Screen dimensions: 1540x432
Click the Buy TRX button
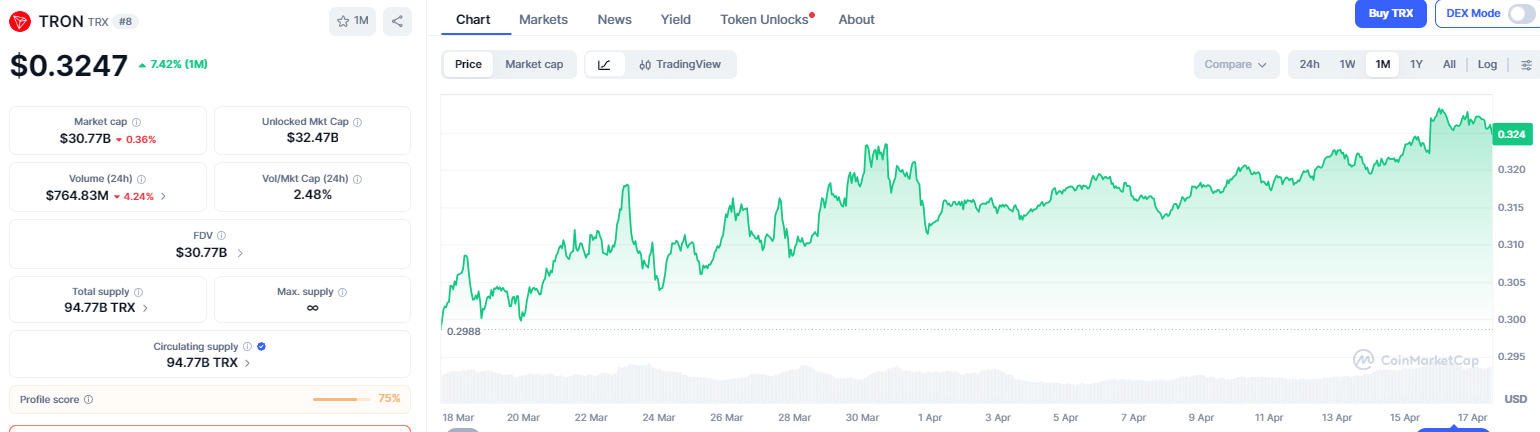(1390, 13)
